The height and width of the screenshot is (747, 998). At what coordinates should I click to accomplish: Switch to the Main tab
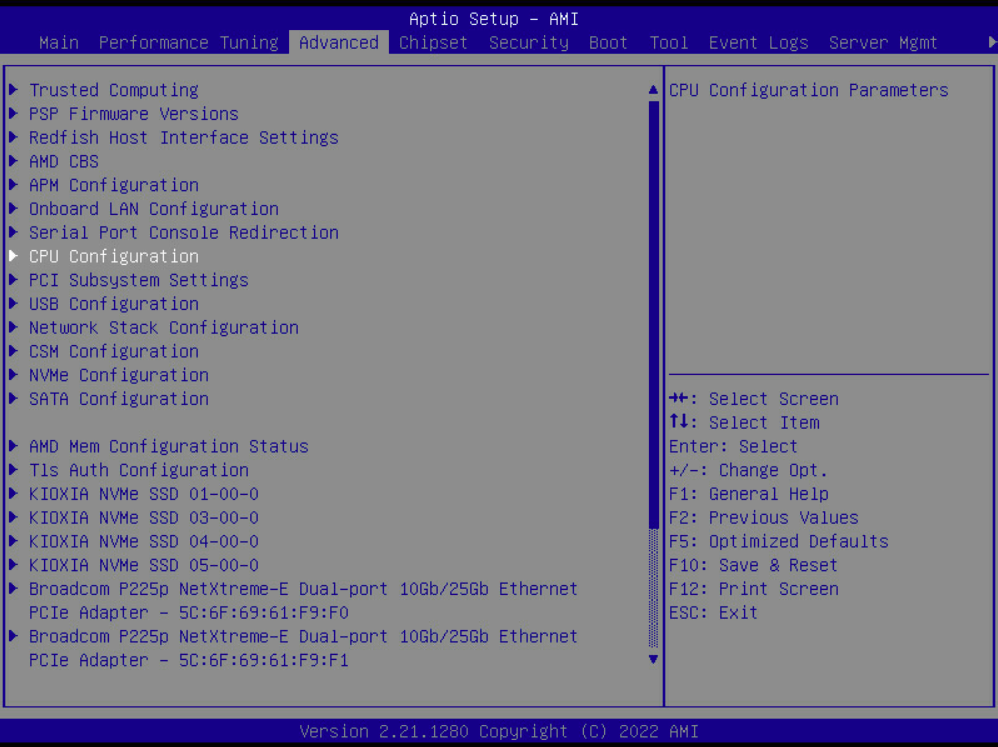click(x=59, y=43)
